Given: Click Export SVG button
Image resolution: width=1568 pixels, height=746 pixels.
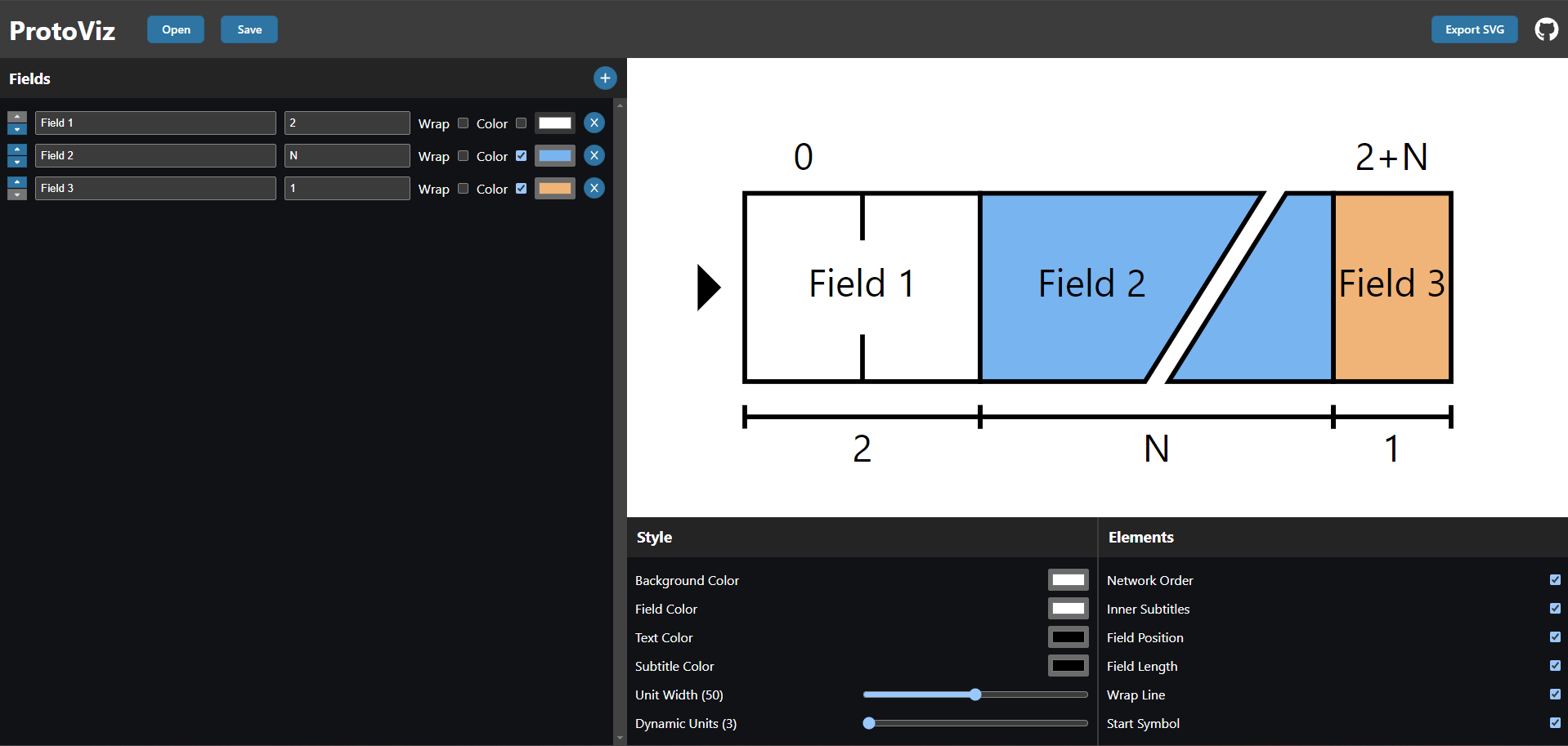Looking at the screenshot, I should [x=1474, y=29].
